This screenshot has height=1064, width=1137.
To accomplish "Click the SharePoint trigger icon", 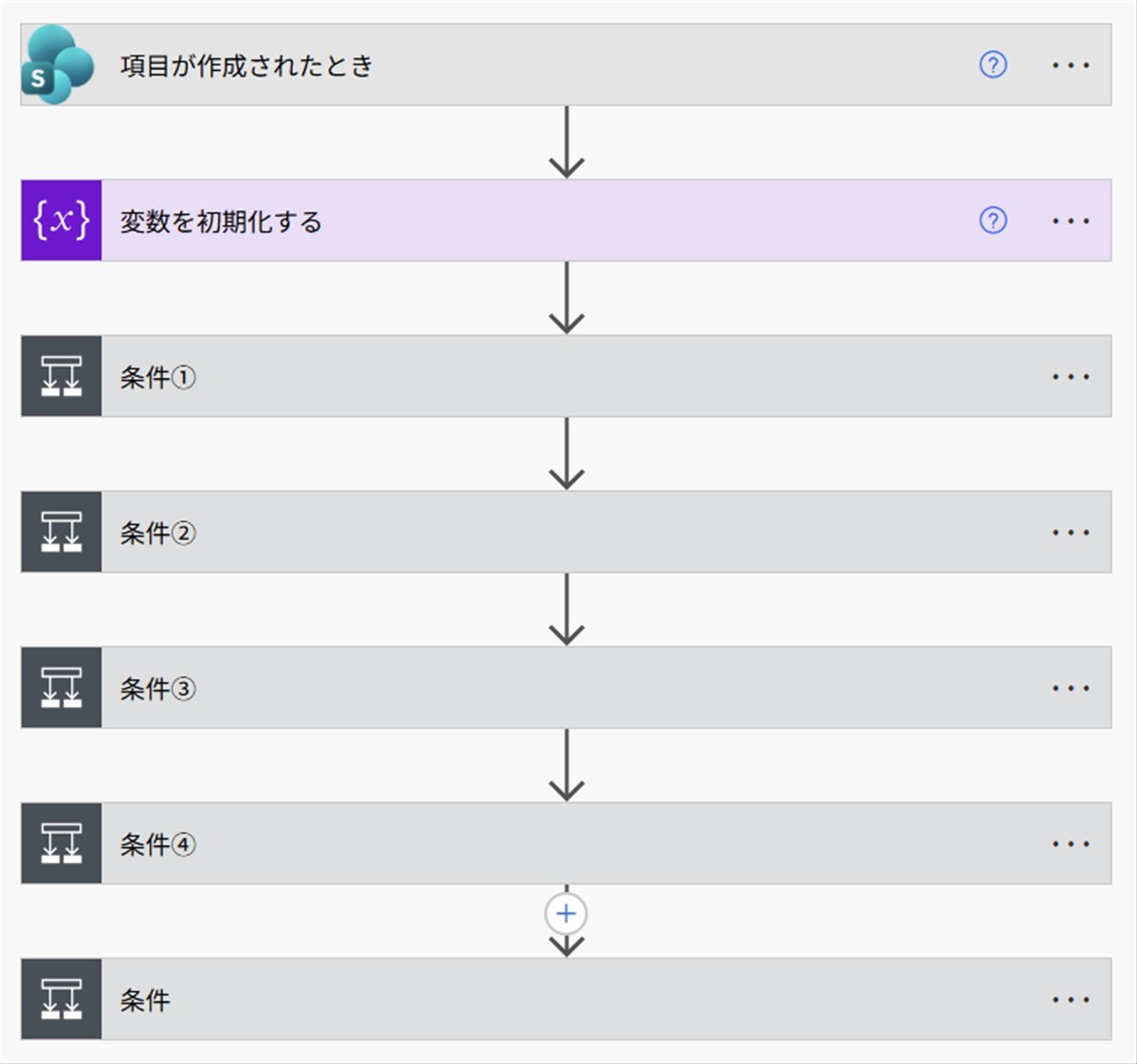I will click(x=59, y=64).
